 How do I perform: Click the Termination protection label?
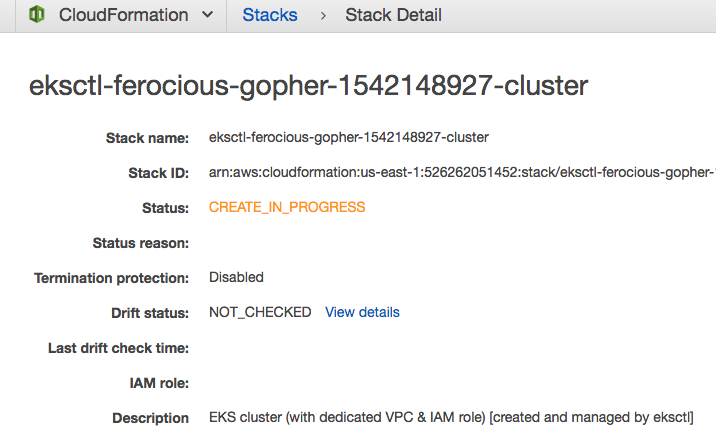(111, 278)
